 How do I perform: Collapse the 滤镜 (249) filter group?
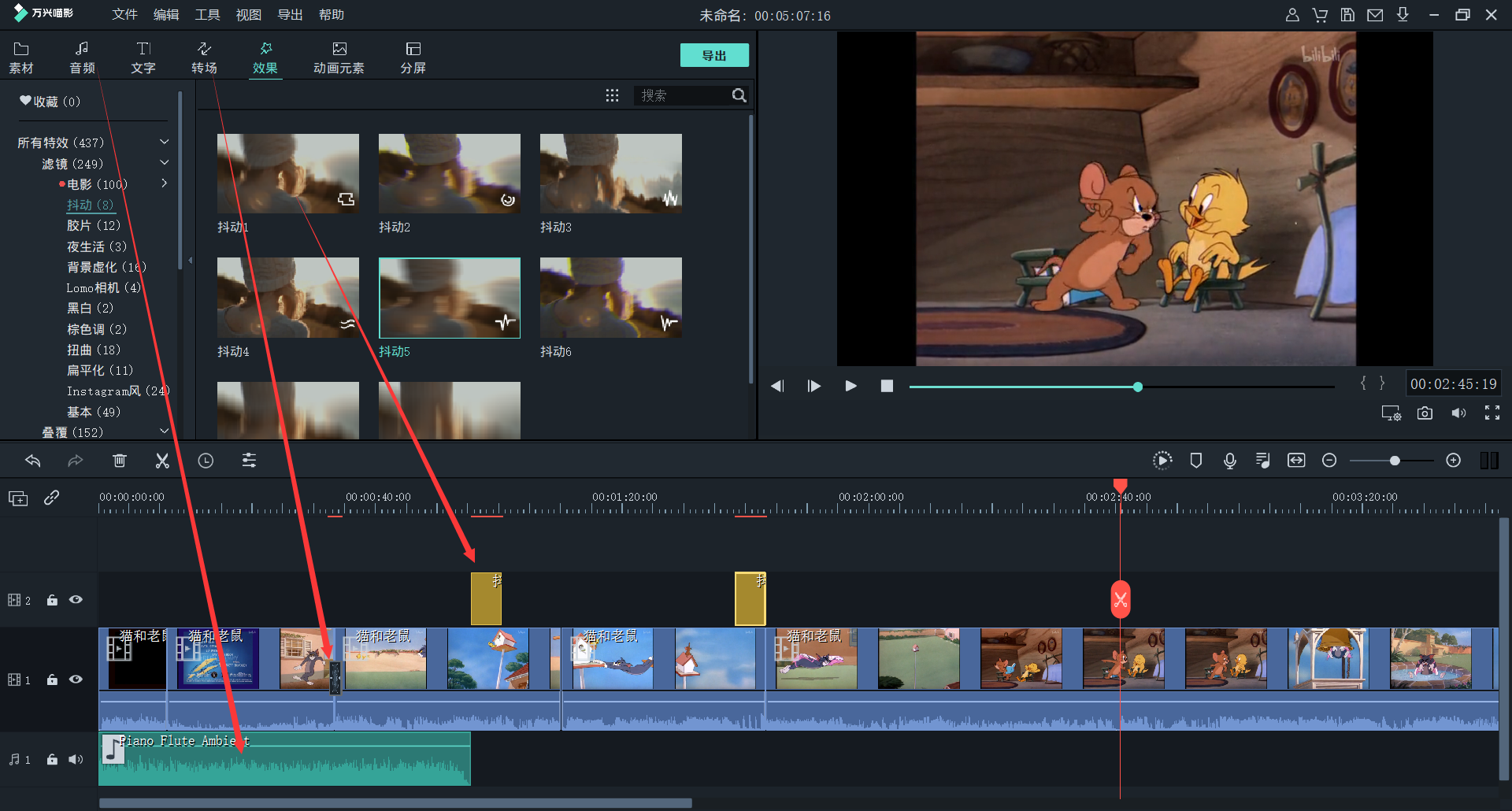tap(164, 163)
